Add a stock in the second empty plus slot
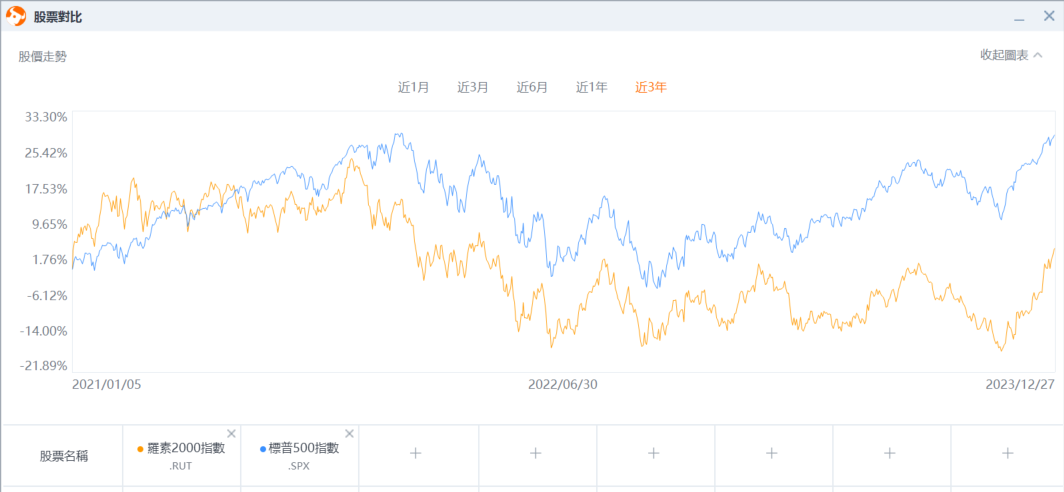The width and height of the screenshot is (1064, 492). click(x=535, y=453)
